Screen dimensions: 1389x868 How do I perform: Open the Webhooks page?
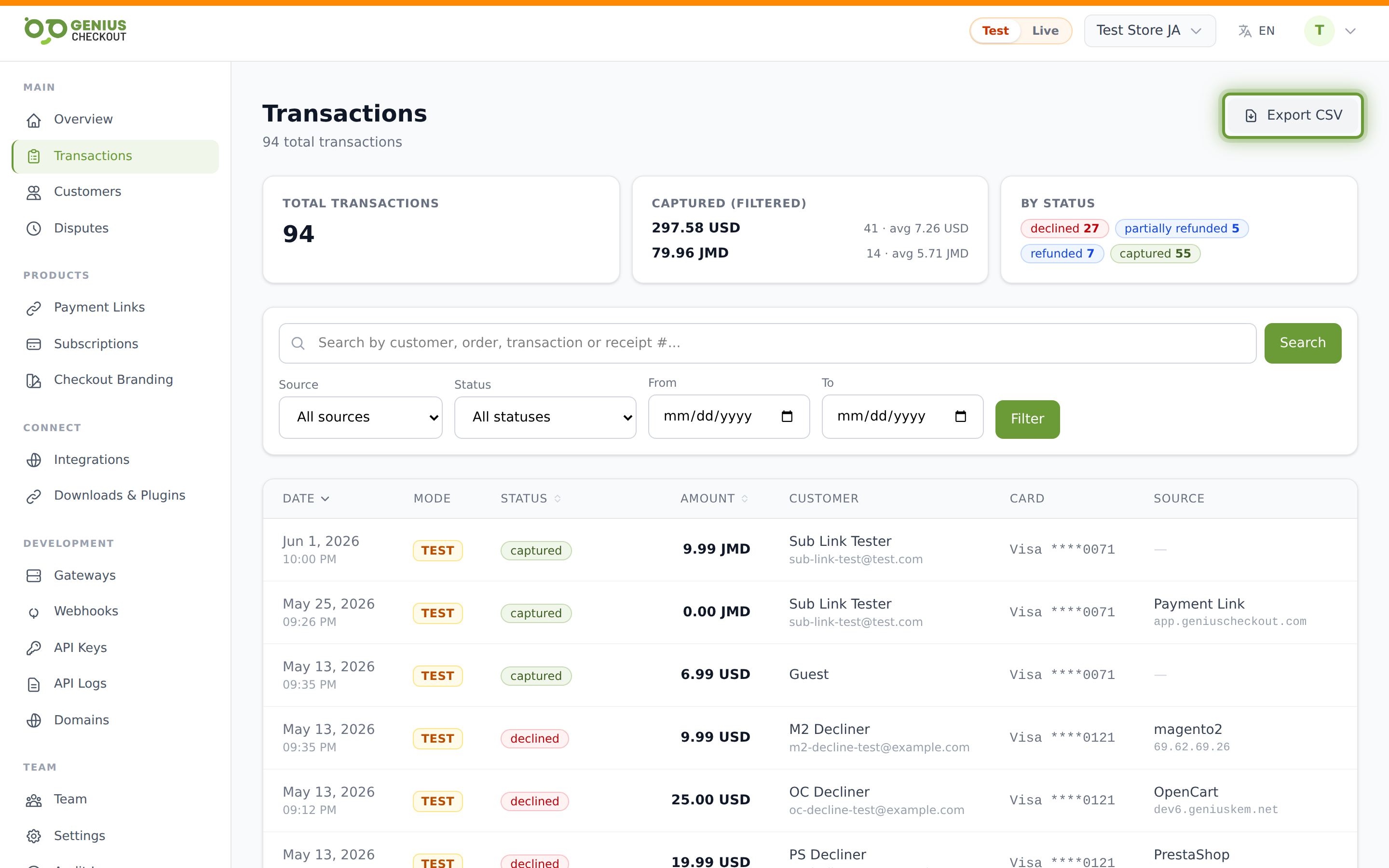[x=115, y=611]
